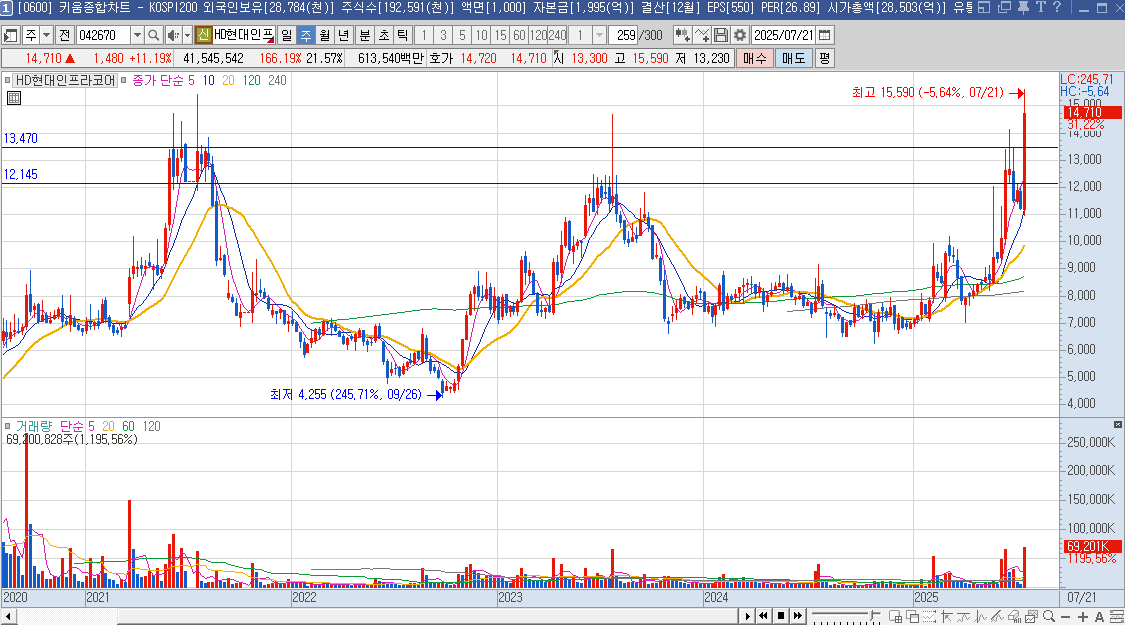Click the period preset button 5
The width and height of the screenshot is (1125, 625).
(462, 35)
